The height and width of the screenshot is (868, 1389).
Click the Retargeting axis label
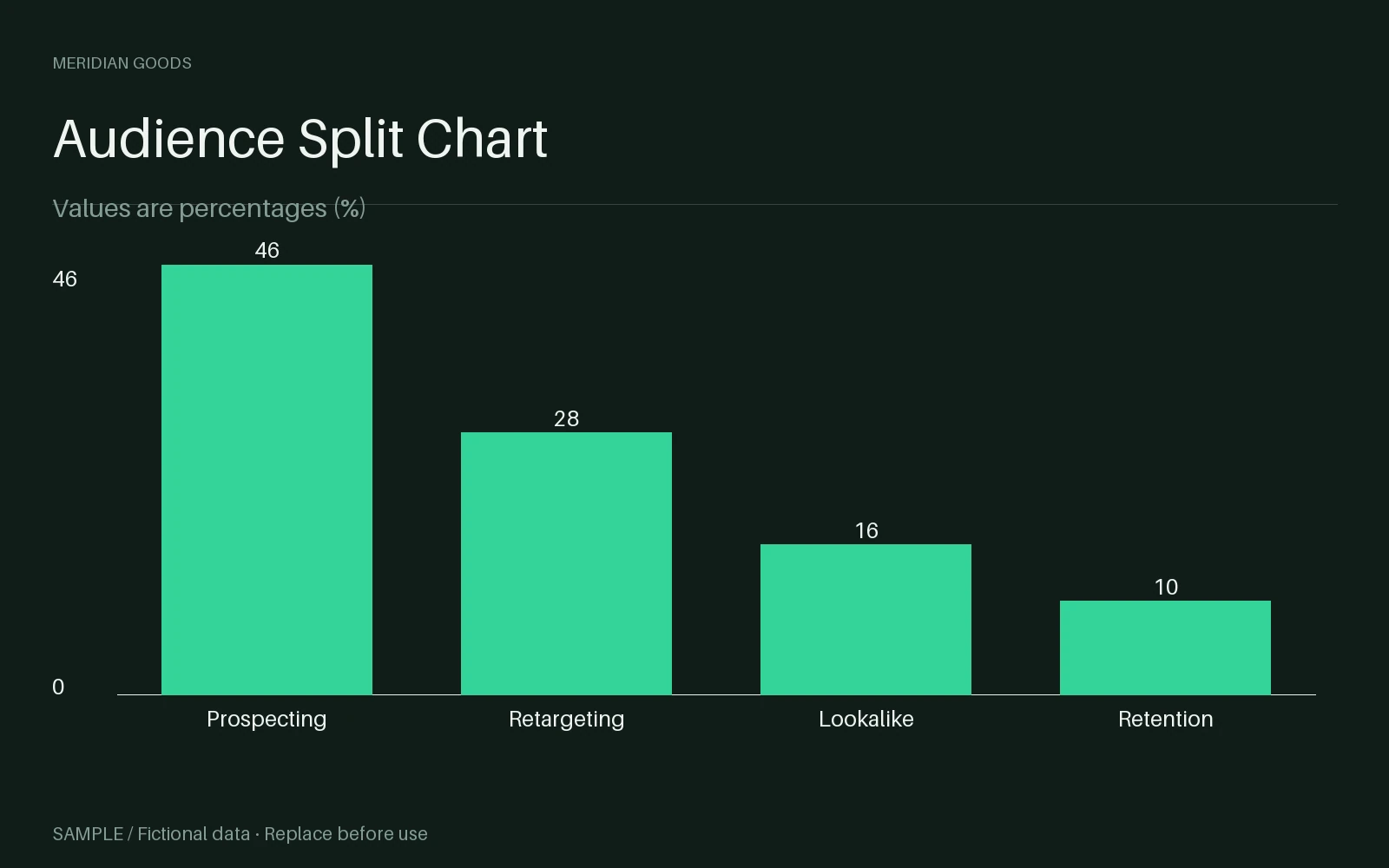pyautogui.click(x=566, y=720)
